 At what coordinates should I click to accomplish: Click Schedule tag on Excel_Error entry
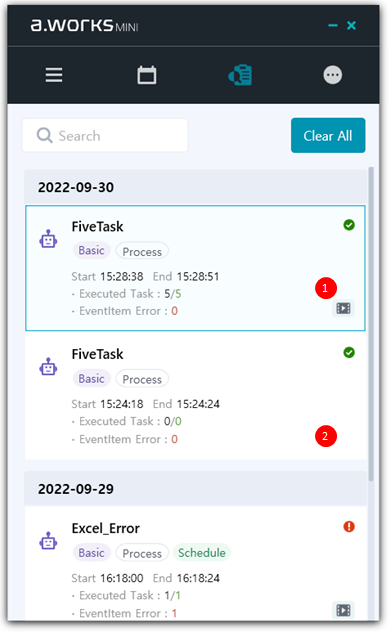(202, 553)
